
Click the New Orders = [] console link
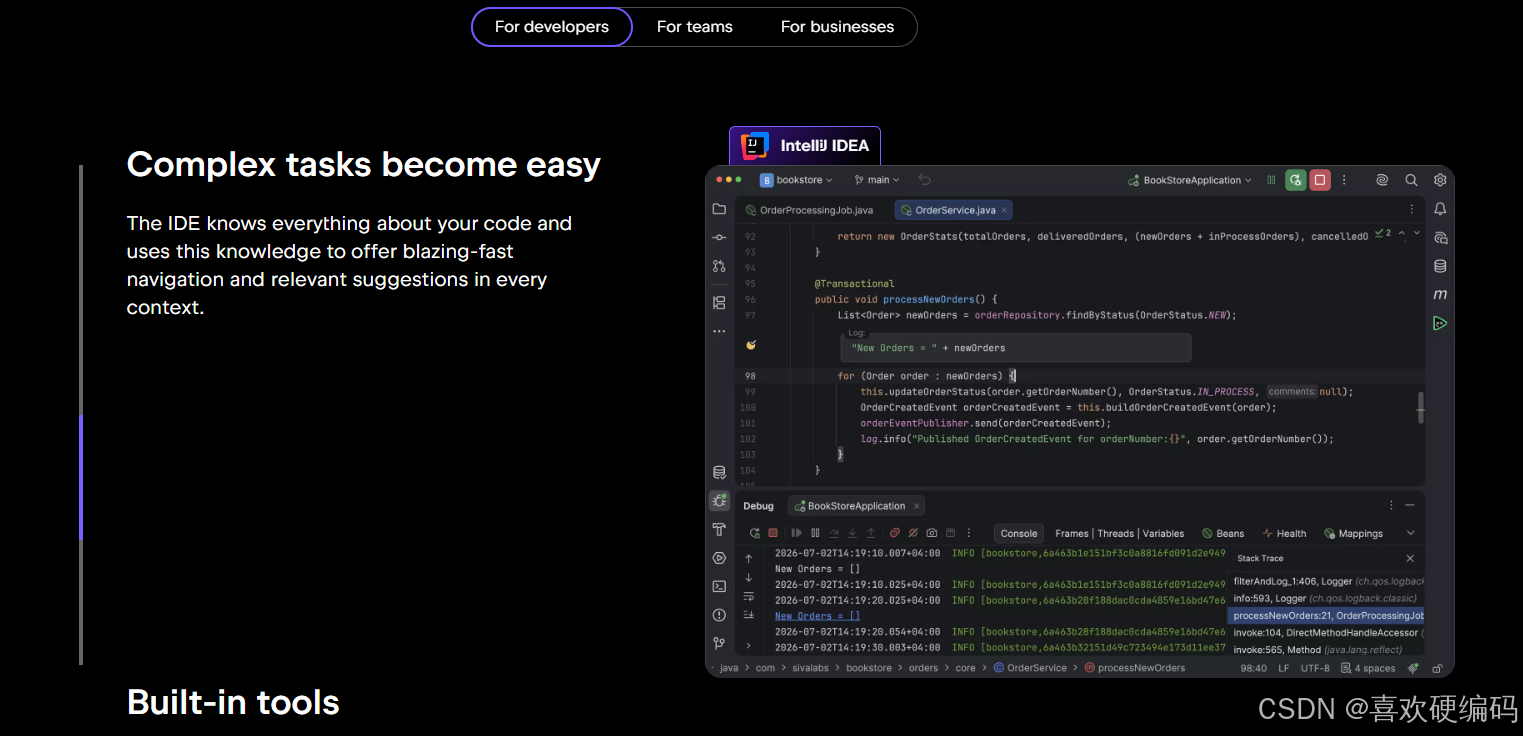point(817,616)
